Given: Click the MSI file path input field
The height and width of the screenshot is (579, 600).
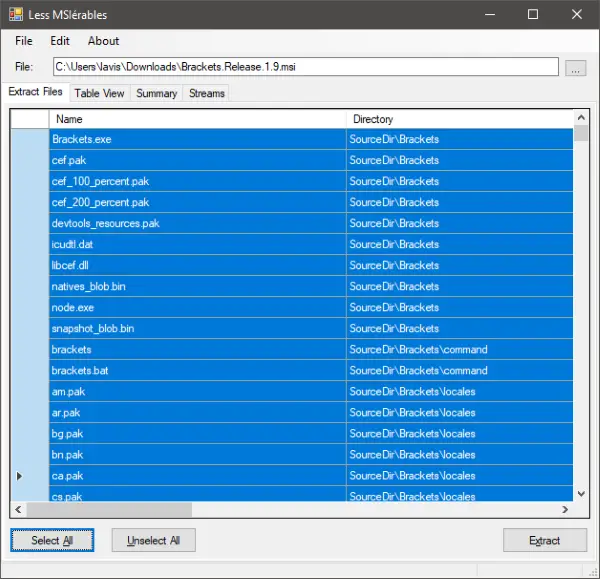Looking at the screenshot, I should [305, 67].
